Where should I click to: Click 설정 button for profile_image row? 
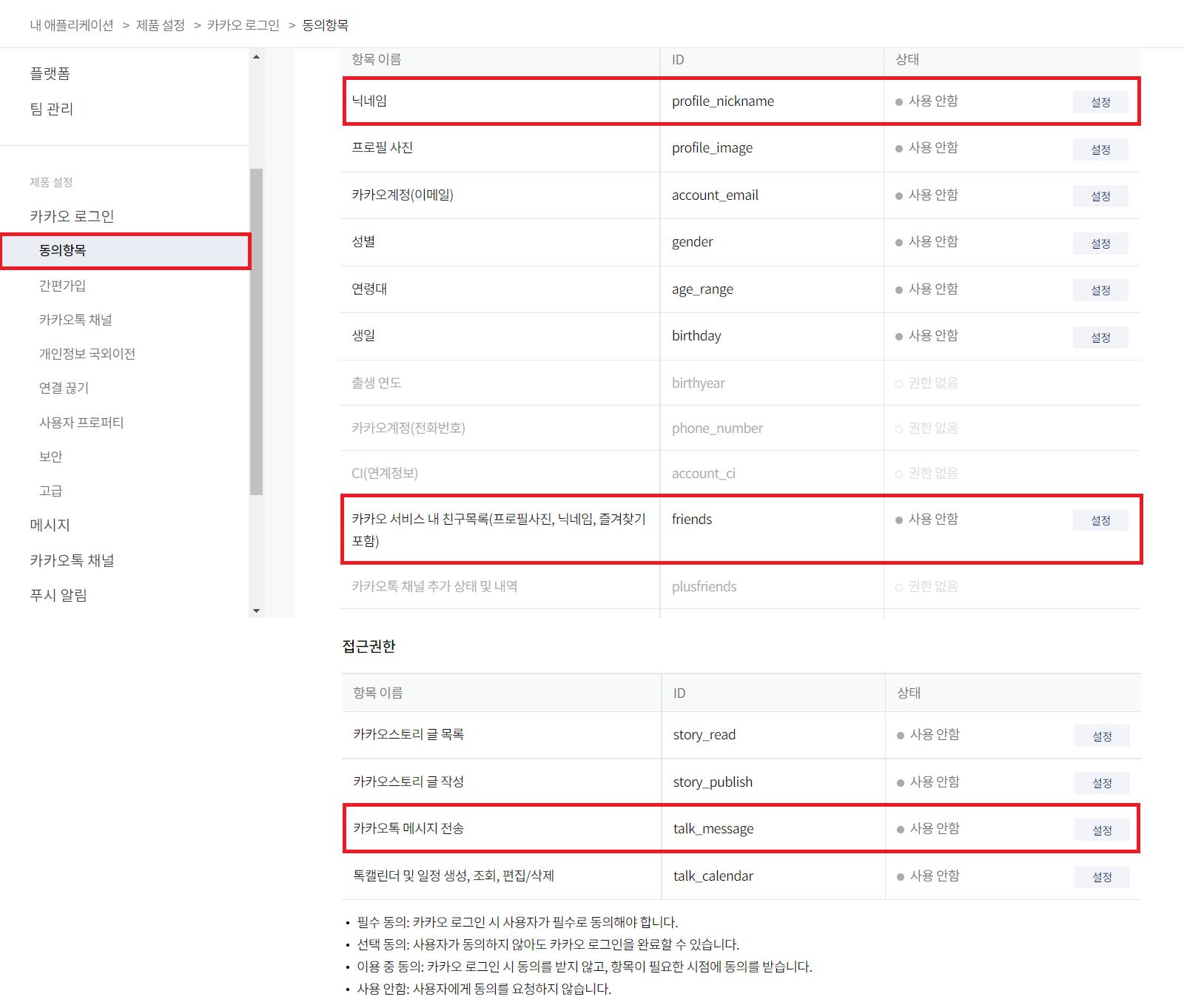tap(1100, 149)
